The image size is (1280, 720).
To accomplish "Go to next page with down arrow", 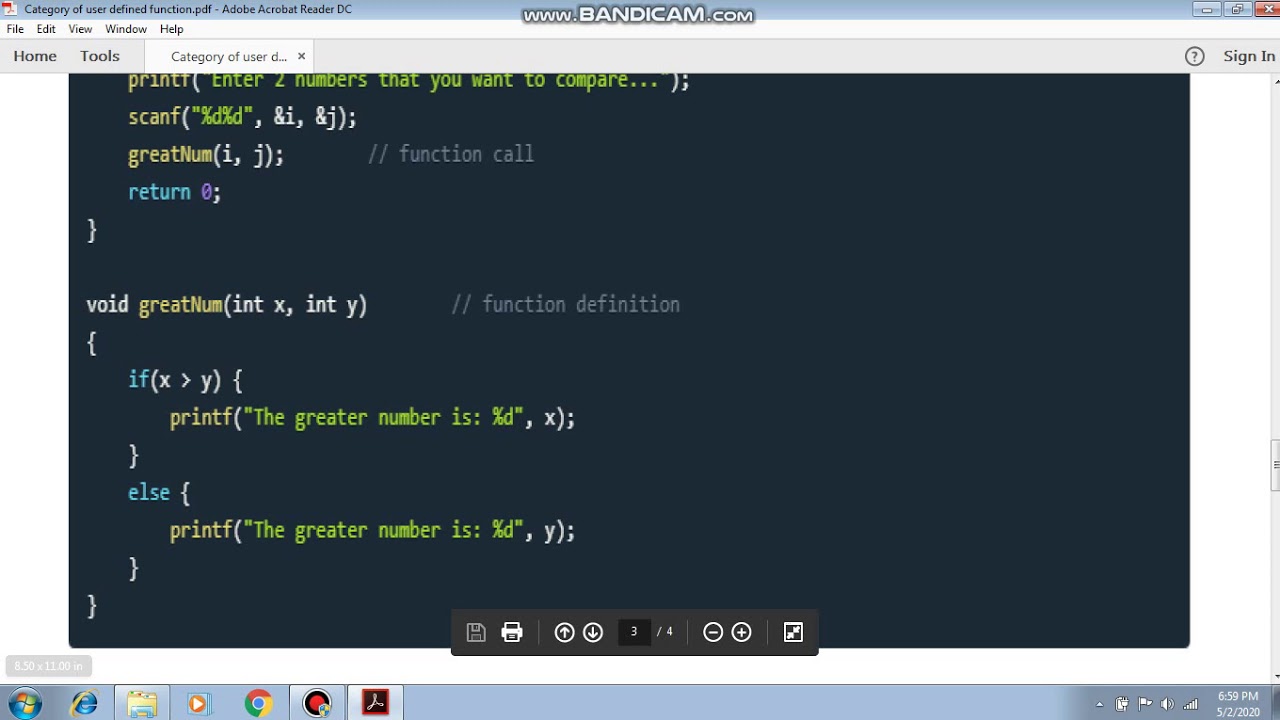I will [x=593, y=632].
